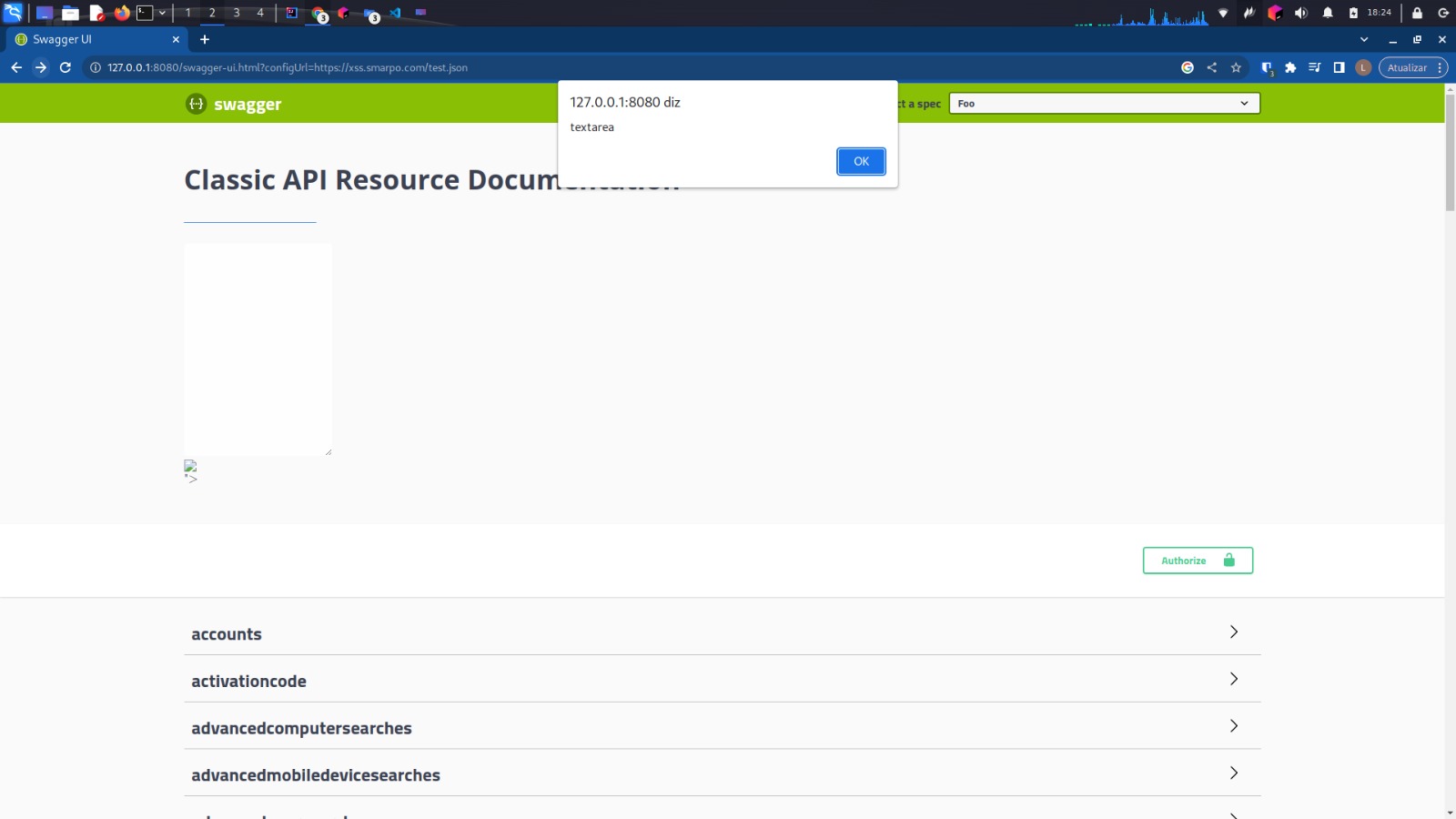Go forward in browser history
1456x819 pixels.
click(x=41, y=67)
